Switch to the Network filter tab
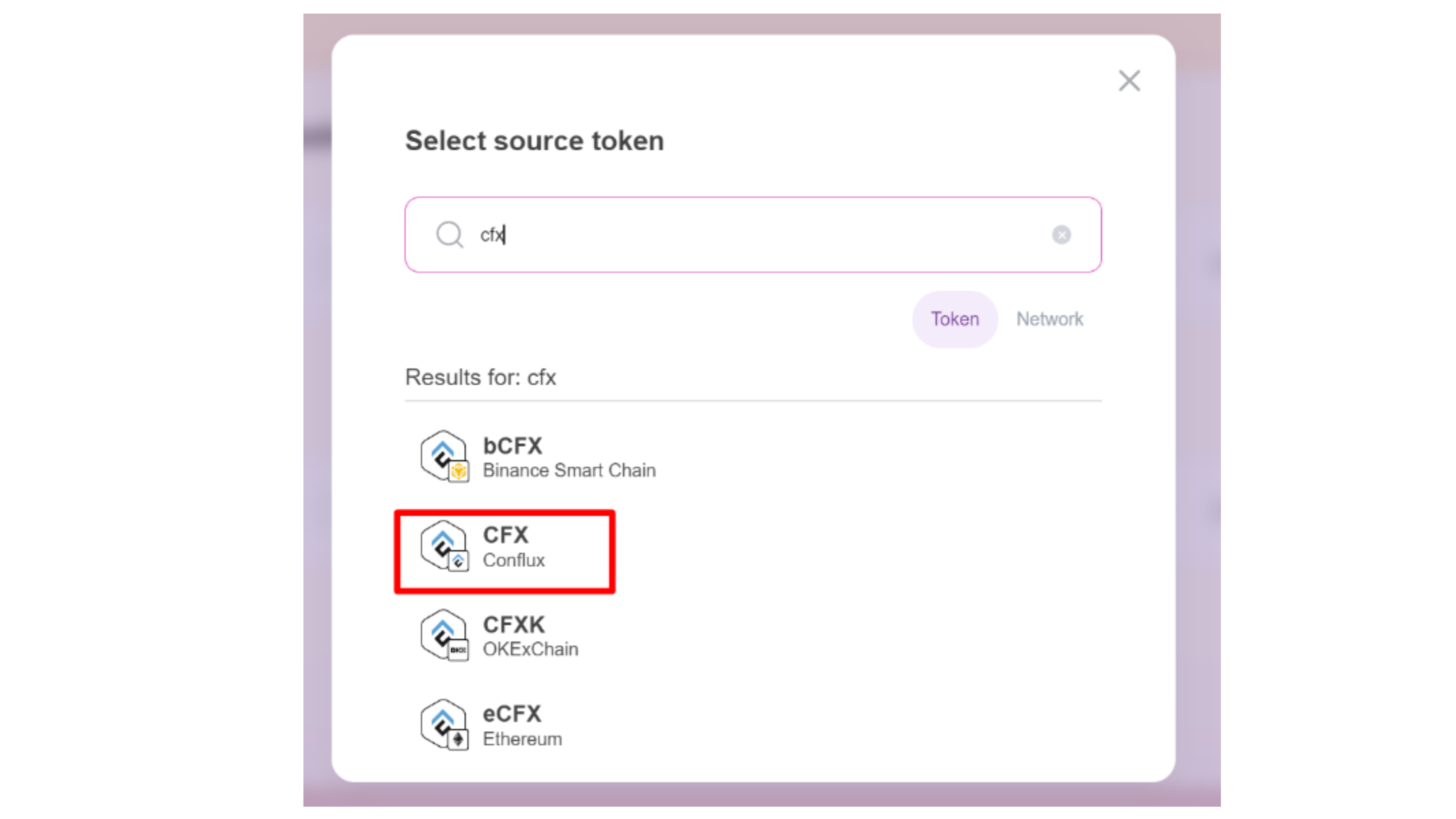 pyautogui.click(x=1050, y=319)
